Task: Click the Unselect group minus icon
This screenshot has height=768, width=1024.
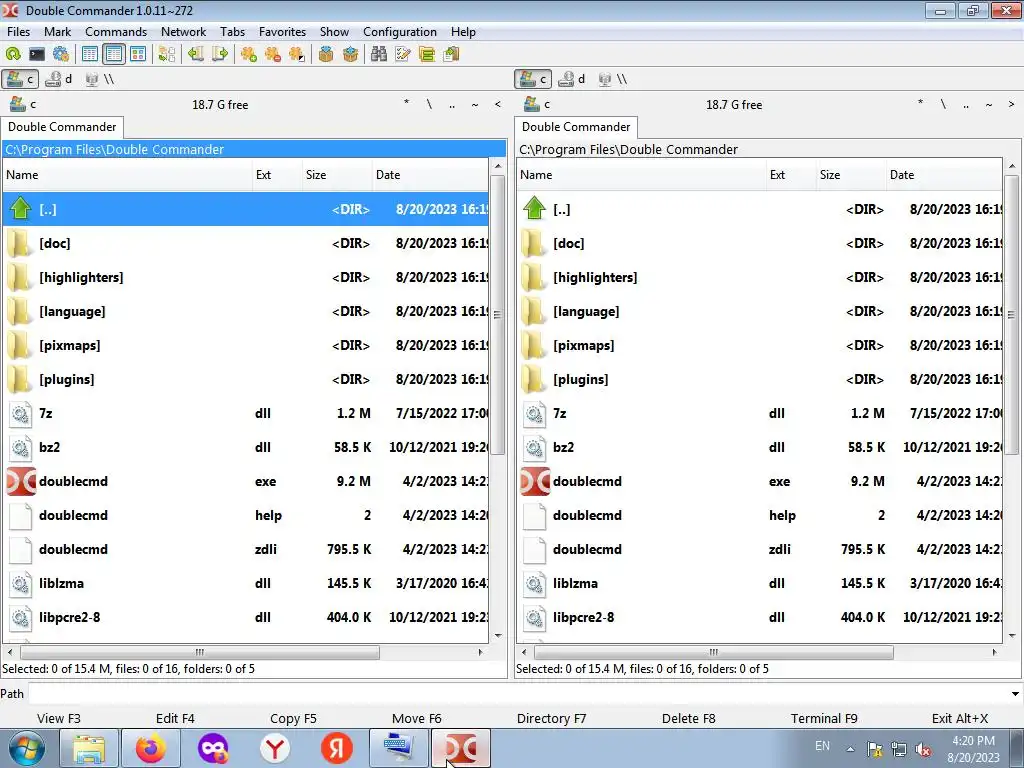Action: coord(273,54)
